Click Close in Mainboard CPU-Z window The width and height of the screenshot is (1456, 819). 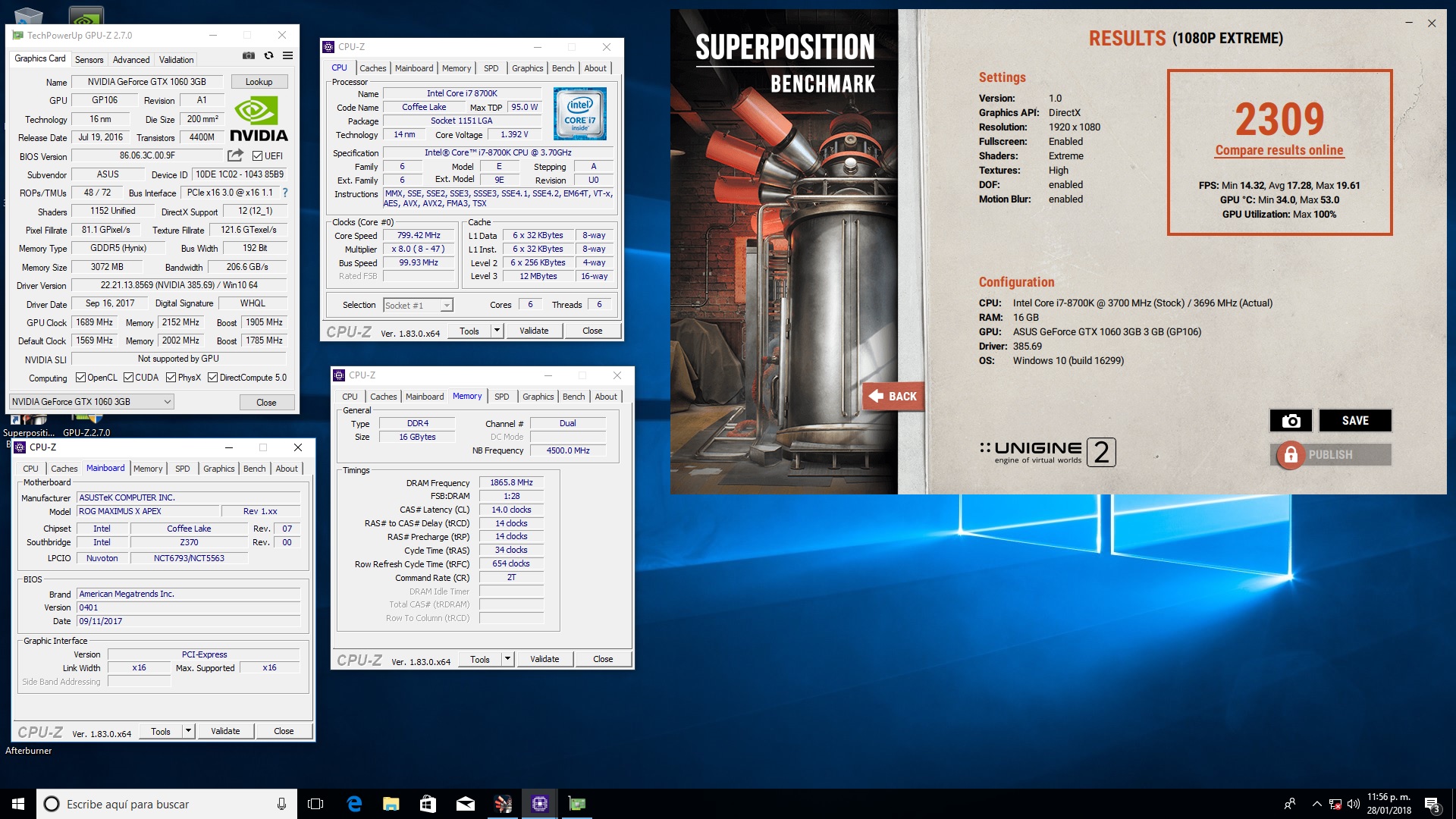coord(284,731)
